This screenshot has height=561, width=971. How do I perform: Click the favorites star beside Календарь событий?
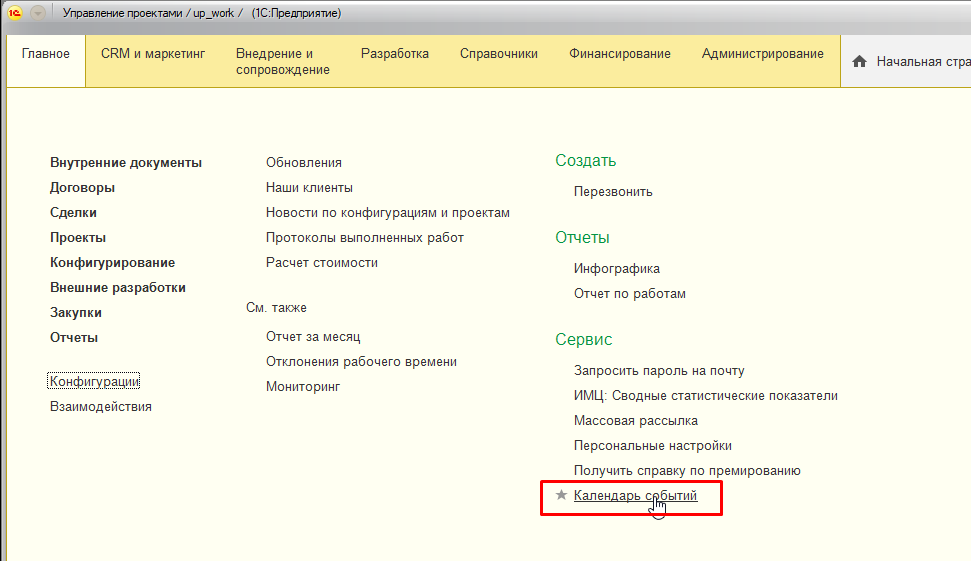[x=561, y=495]
